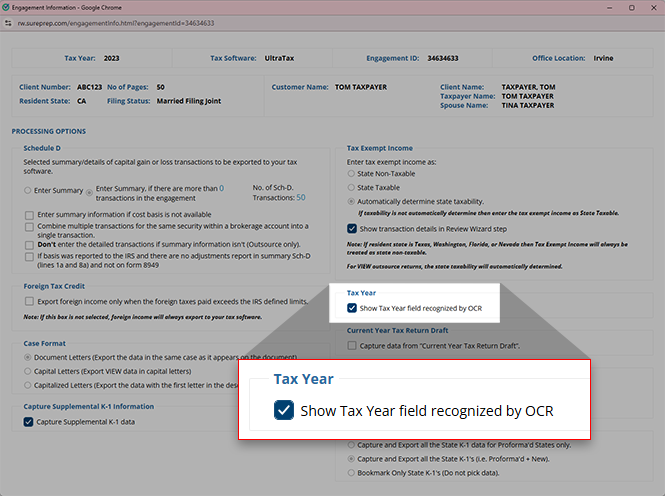This screenshot has width=665, height=496.
Task: Click the PROCESSING OPTIONS heading
Action: pyautogui.click(x=49, y=131)
